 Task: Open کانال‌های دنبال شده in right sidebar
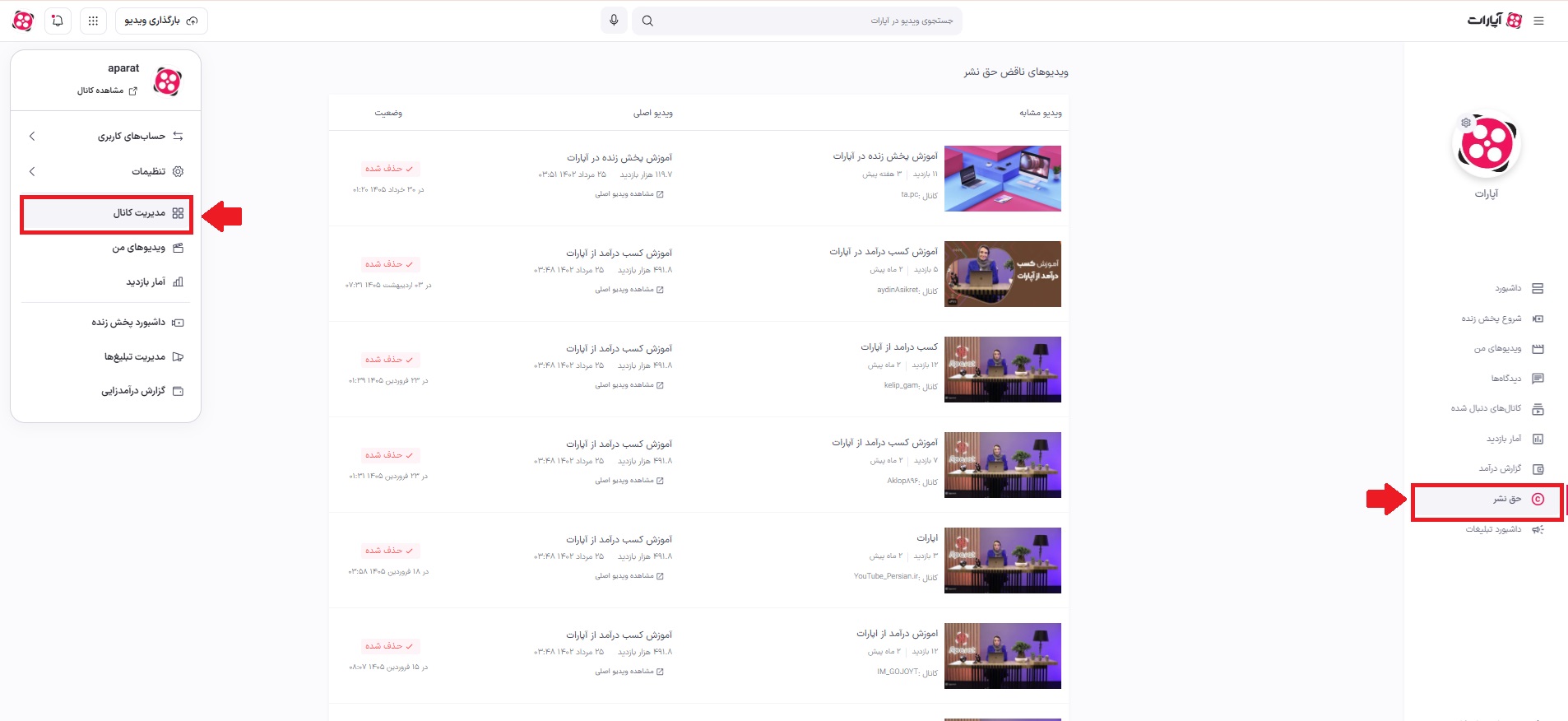pyautogui.click(x=1497, y=409)
